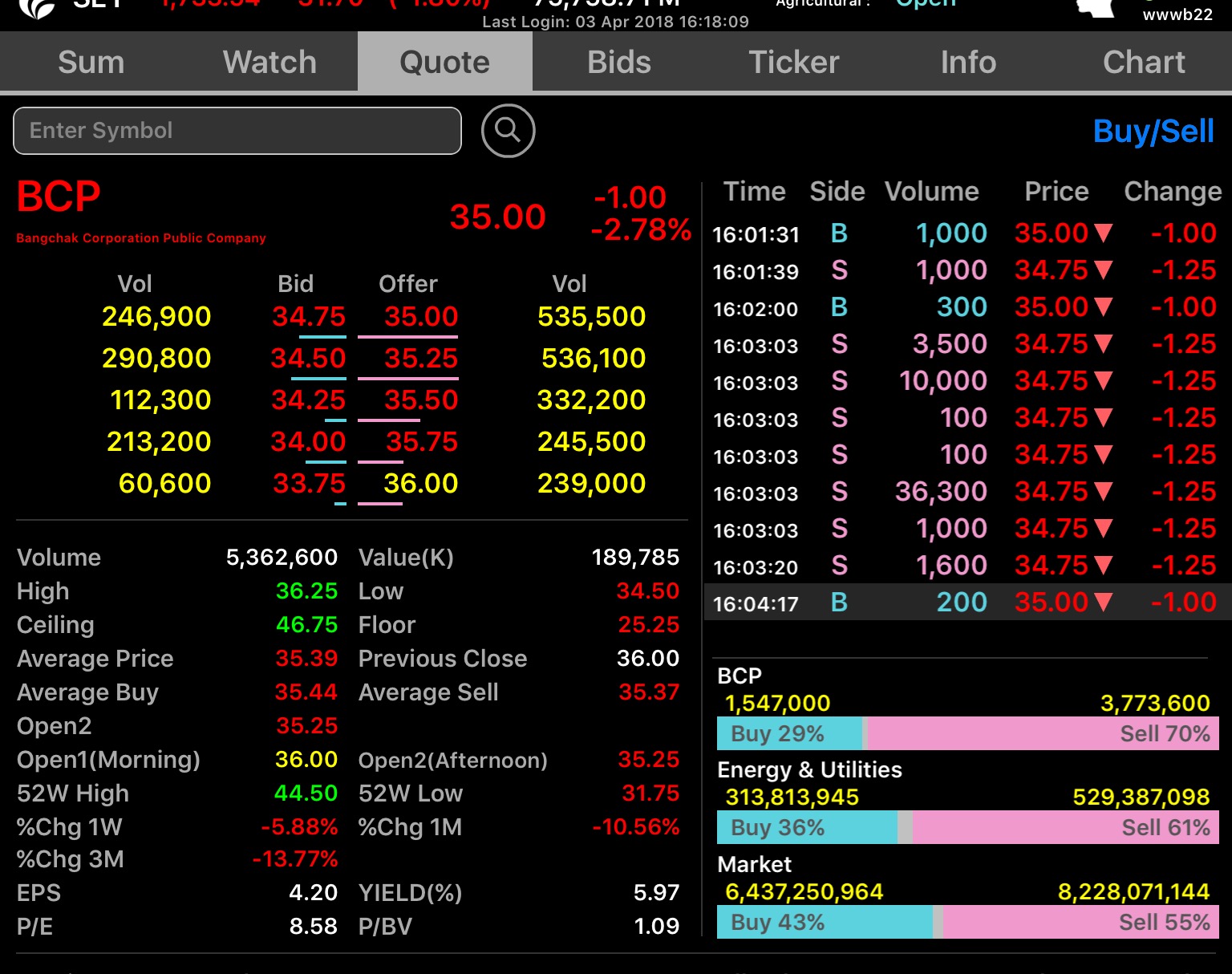
Task: Tap offer price 35.25
Action: coord(421,359)
